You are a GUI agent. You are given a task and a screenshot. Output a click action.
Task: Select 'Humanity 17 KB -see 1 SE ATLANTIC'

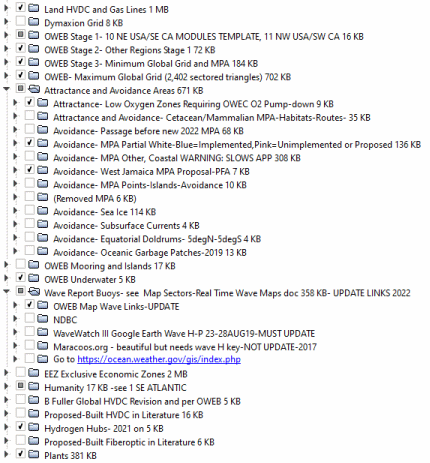[x=115, y=388]
